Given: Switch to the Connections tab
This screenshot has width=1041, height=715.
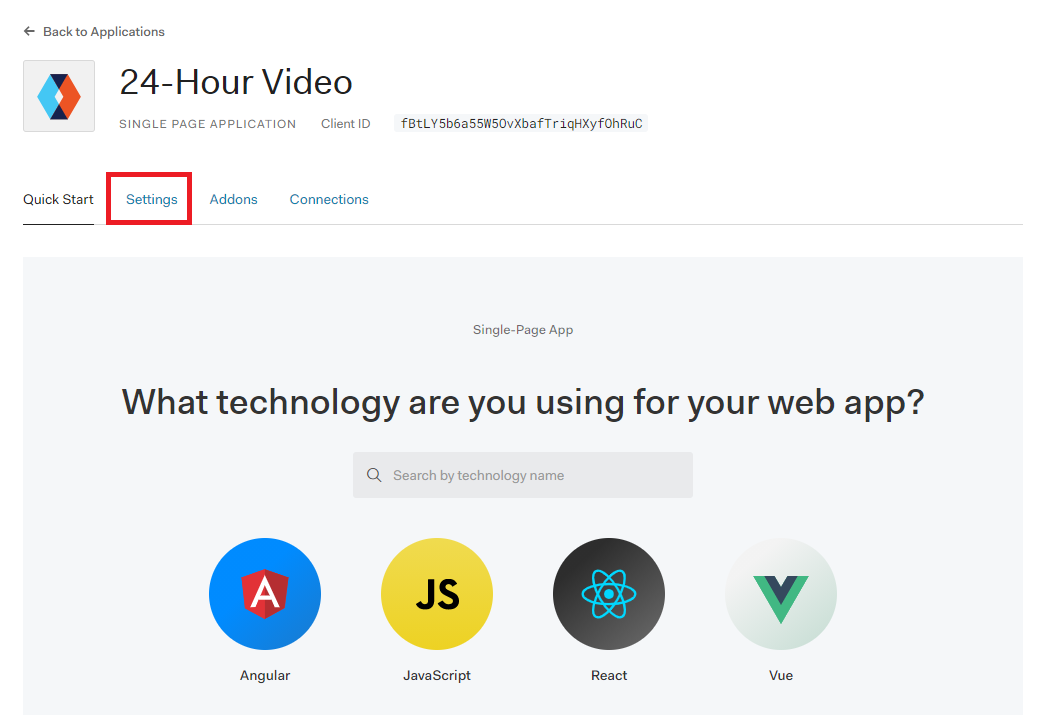Looking at the screenshot, I should click(x=329, y=199).
